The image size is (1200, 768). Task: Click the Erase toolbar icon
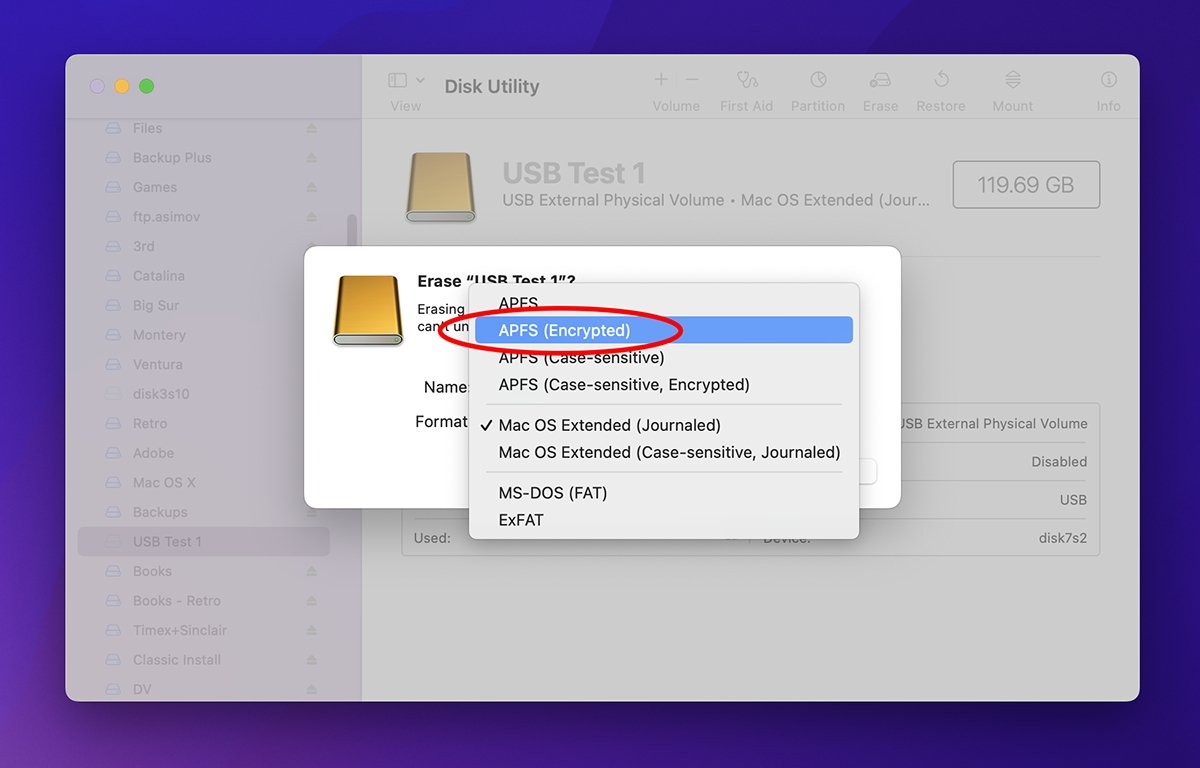(x=880, y=80)
